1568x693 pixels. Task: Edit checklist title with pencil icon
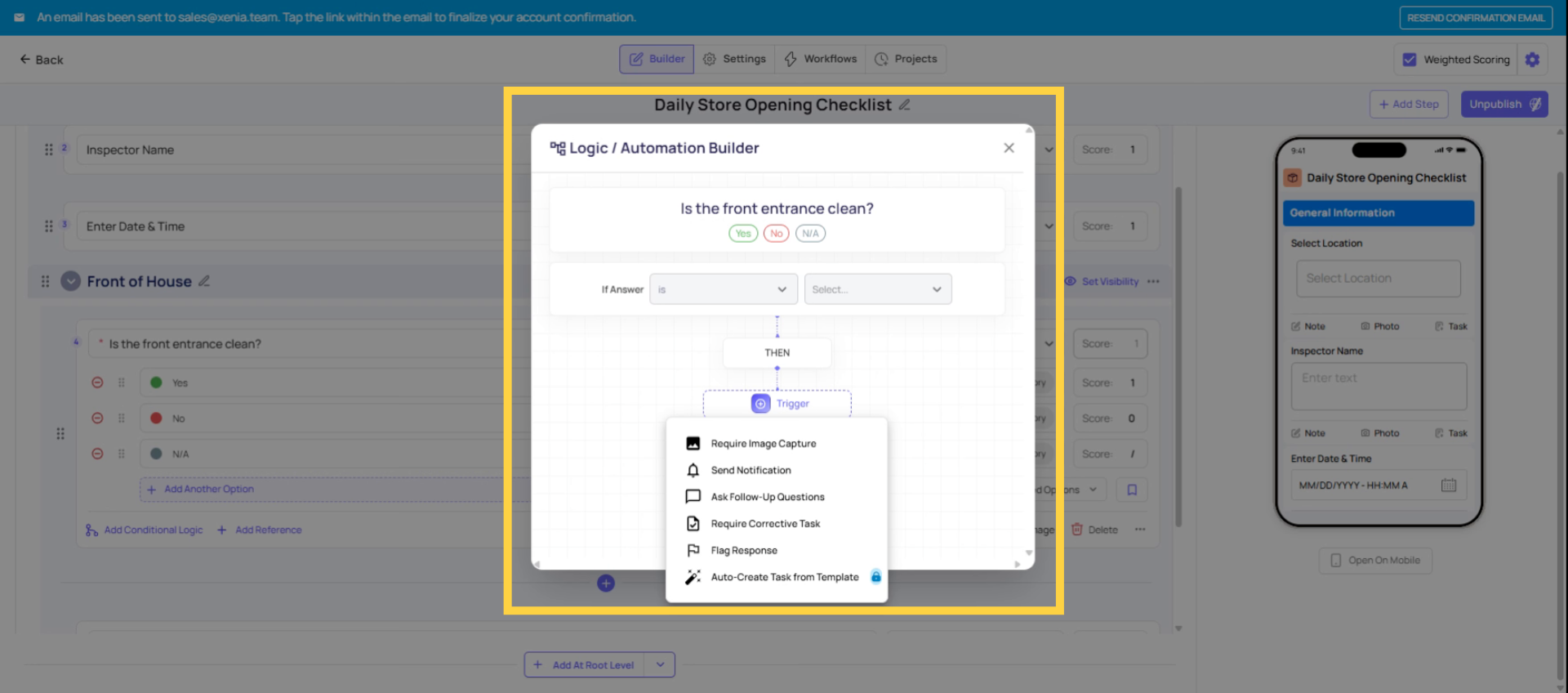(904, 105)
